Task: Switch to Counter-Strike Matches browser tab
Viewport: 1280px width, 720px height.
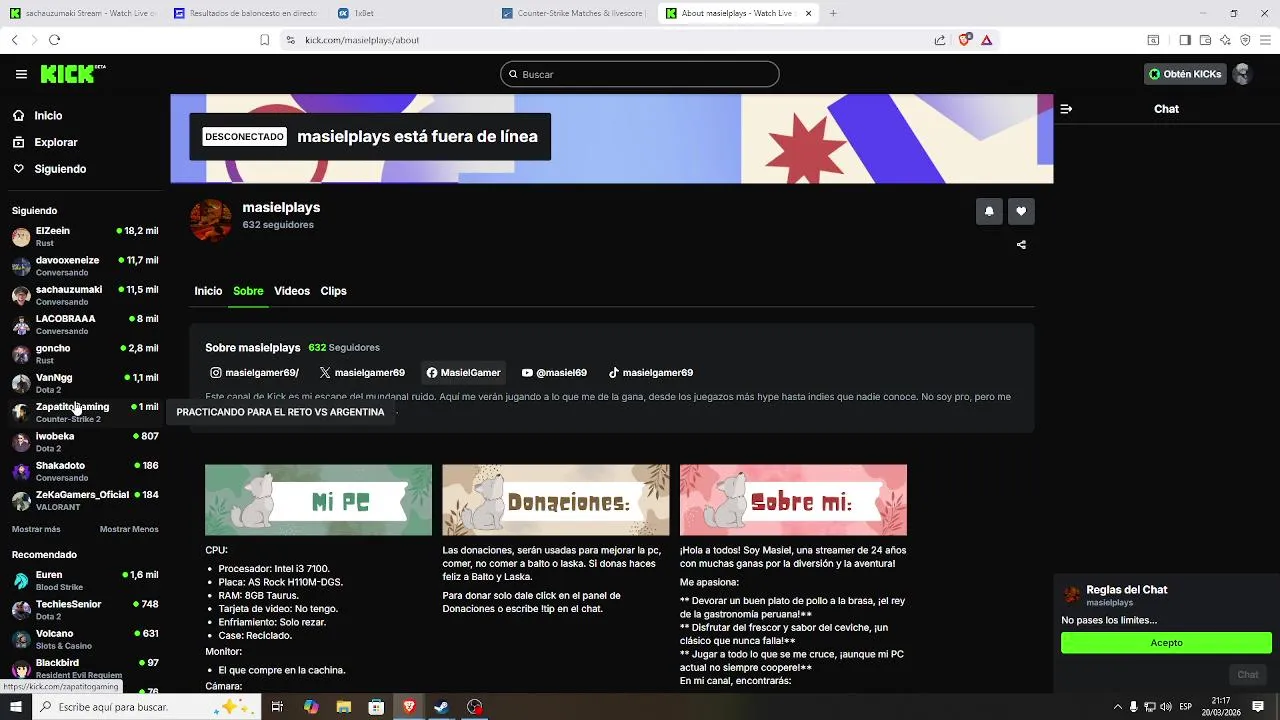Action: click(x=574, y=13)
